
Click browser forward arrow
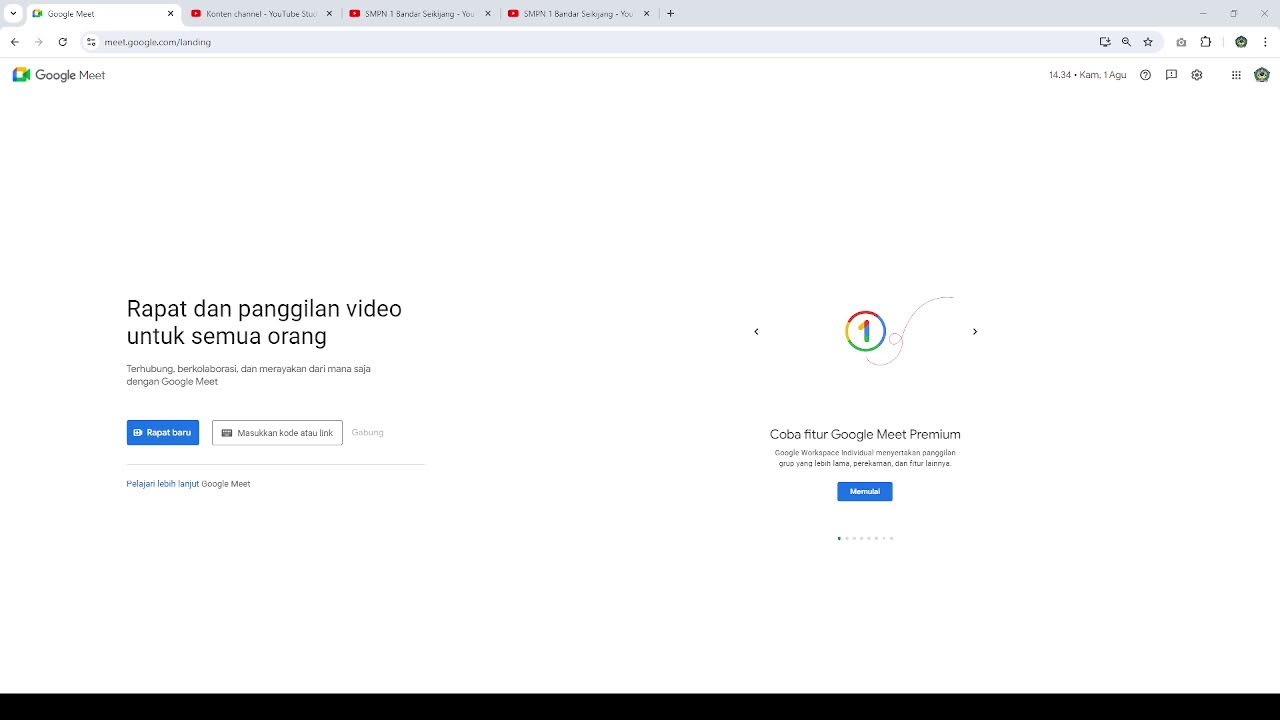38,42
